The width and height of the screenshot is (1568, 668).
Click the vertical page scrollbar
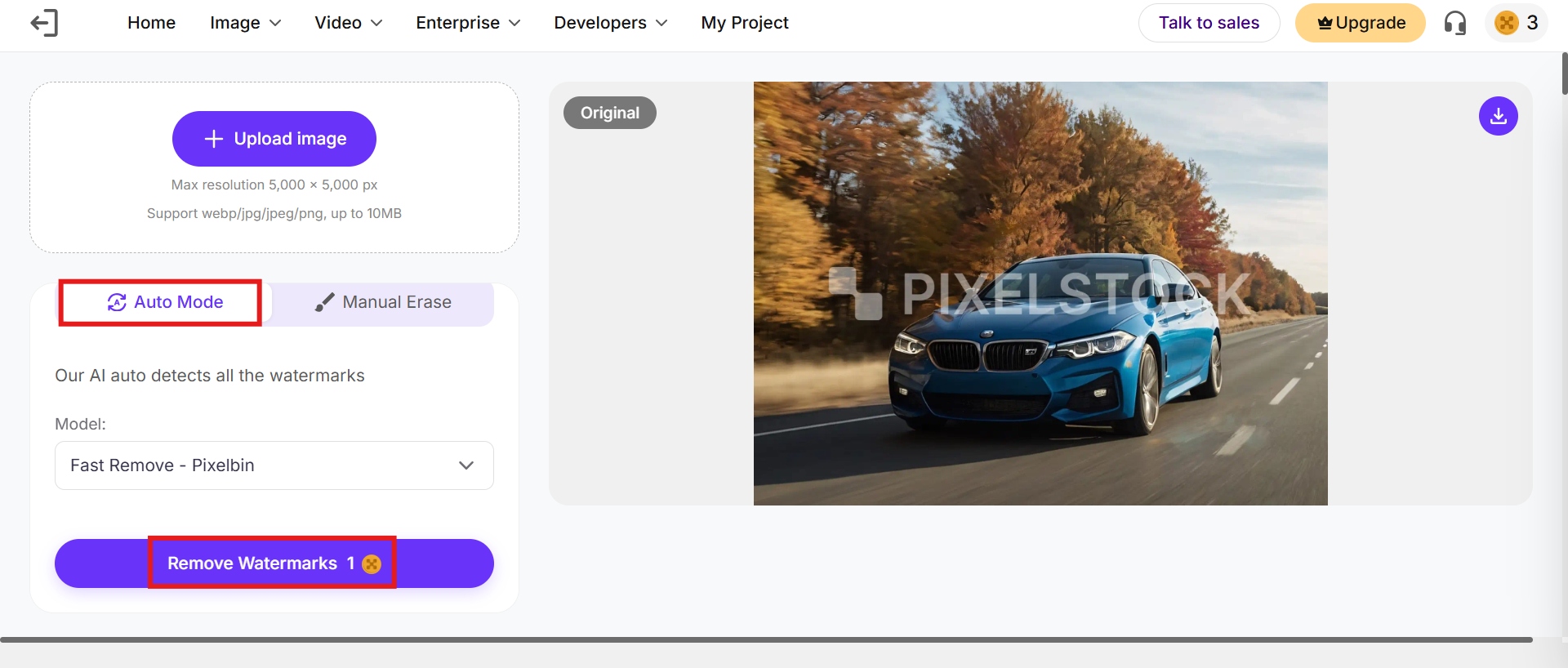click(1564, 73)
